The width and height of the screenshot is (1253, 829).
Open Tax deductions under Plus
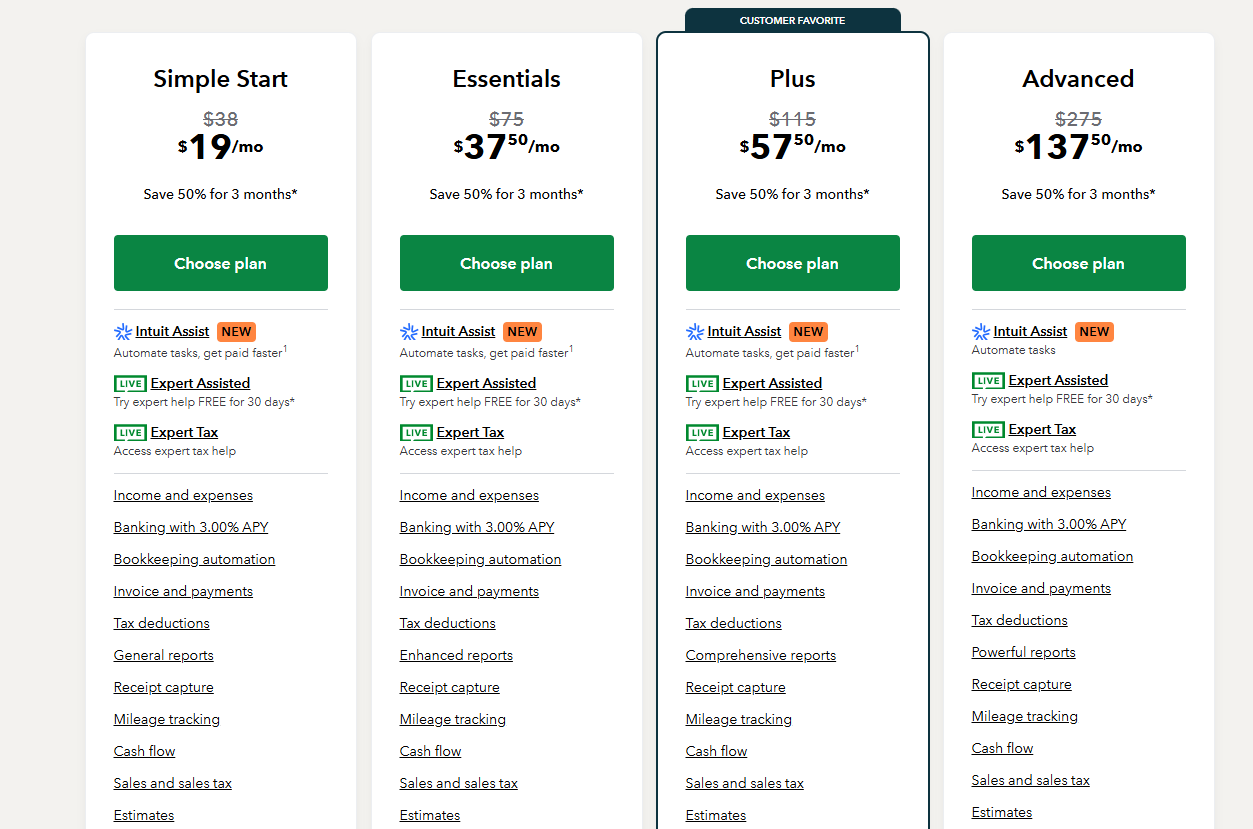tap(733, 623)
